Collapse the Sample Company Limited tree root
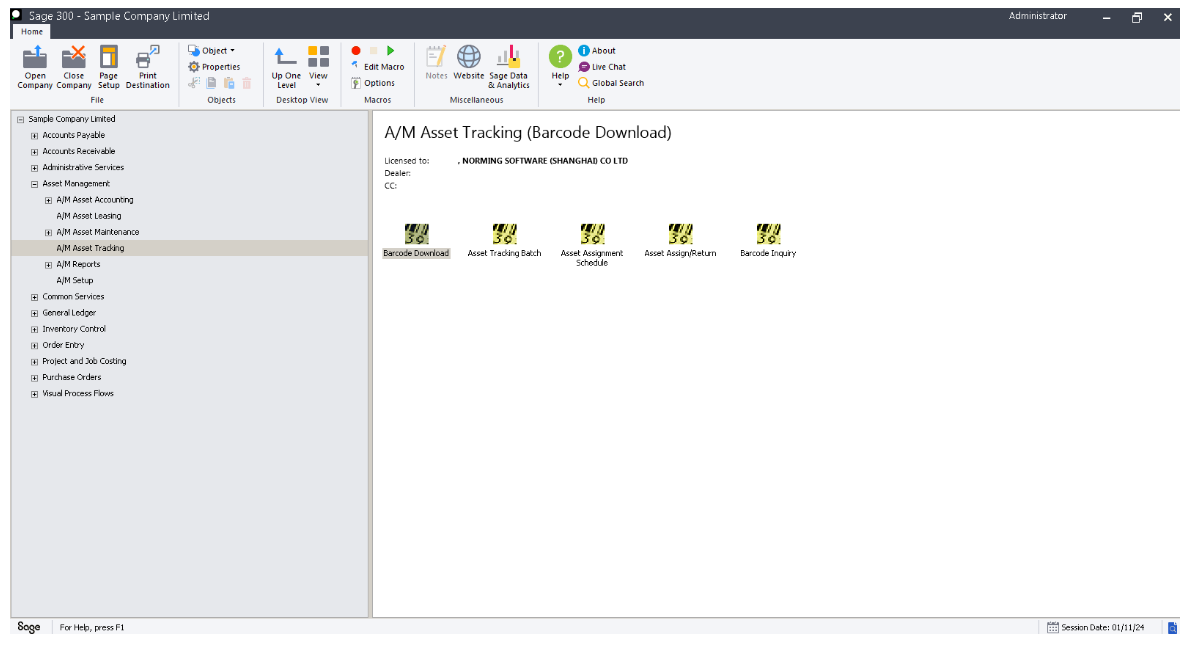This screenshot has width=1197, height=646. (x=21, y=119)
